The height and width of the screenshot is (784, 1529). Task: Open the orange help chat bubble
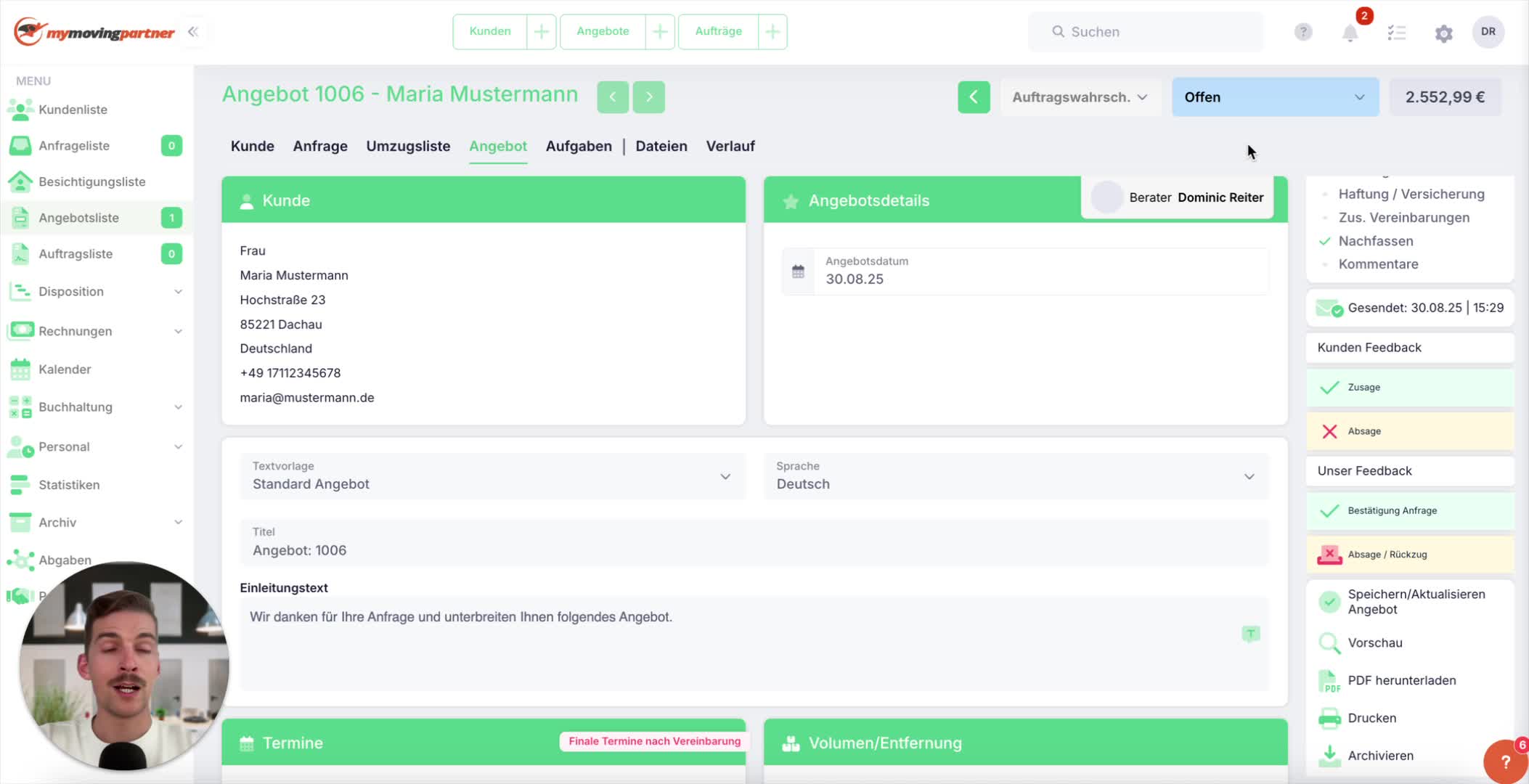pos(1506,761)
